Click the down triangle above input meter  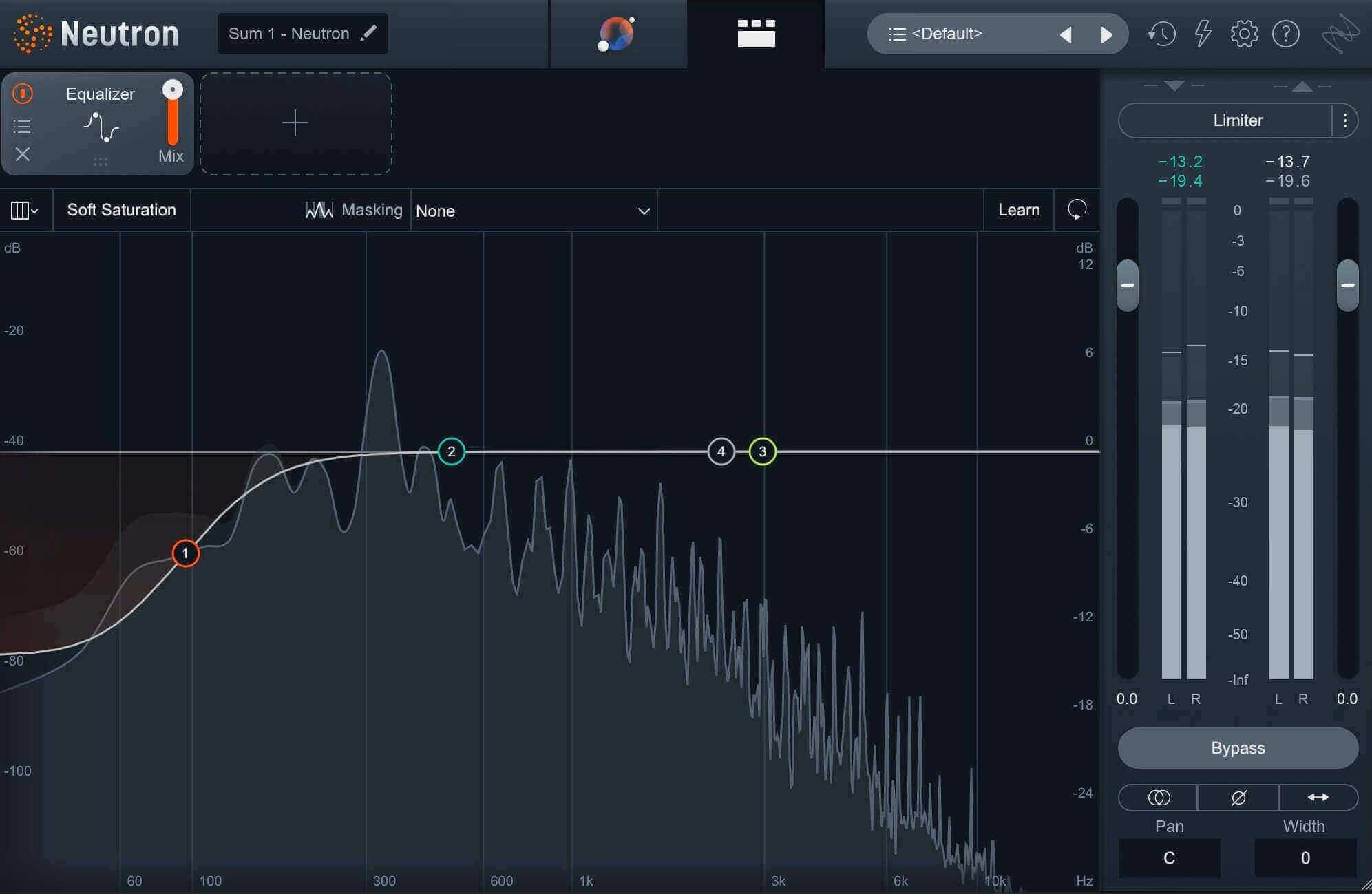[1174, 86]
